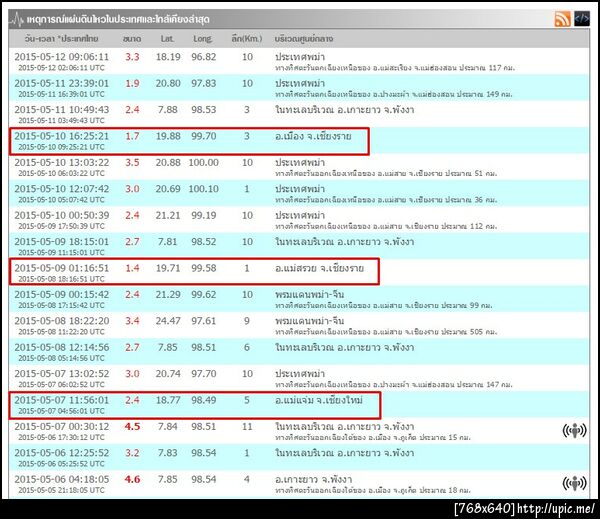
Task: Click depth value 11 cell
Action: coord(247,427)
